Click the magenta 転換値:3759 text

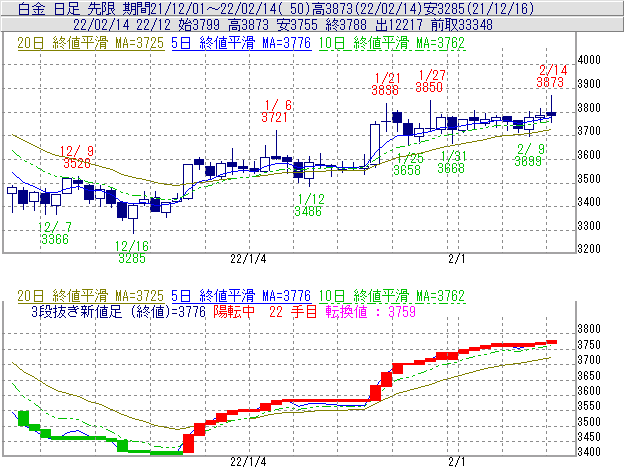click(x=370, y=312)
